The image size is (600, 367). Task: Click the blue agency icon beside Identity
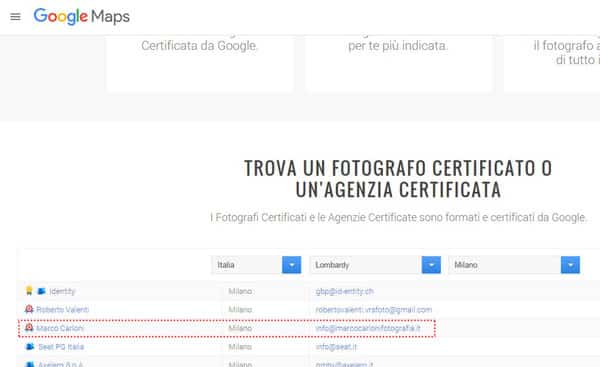pyautogui.click(x=41, y=291)
